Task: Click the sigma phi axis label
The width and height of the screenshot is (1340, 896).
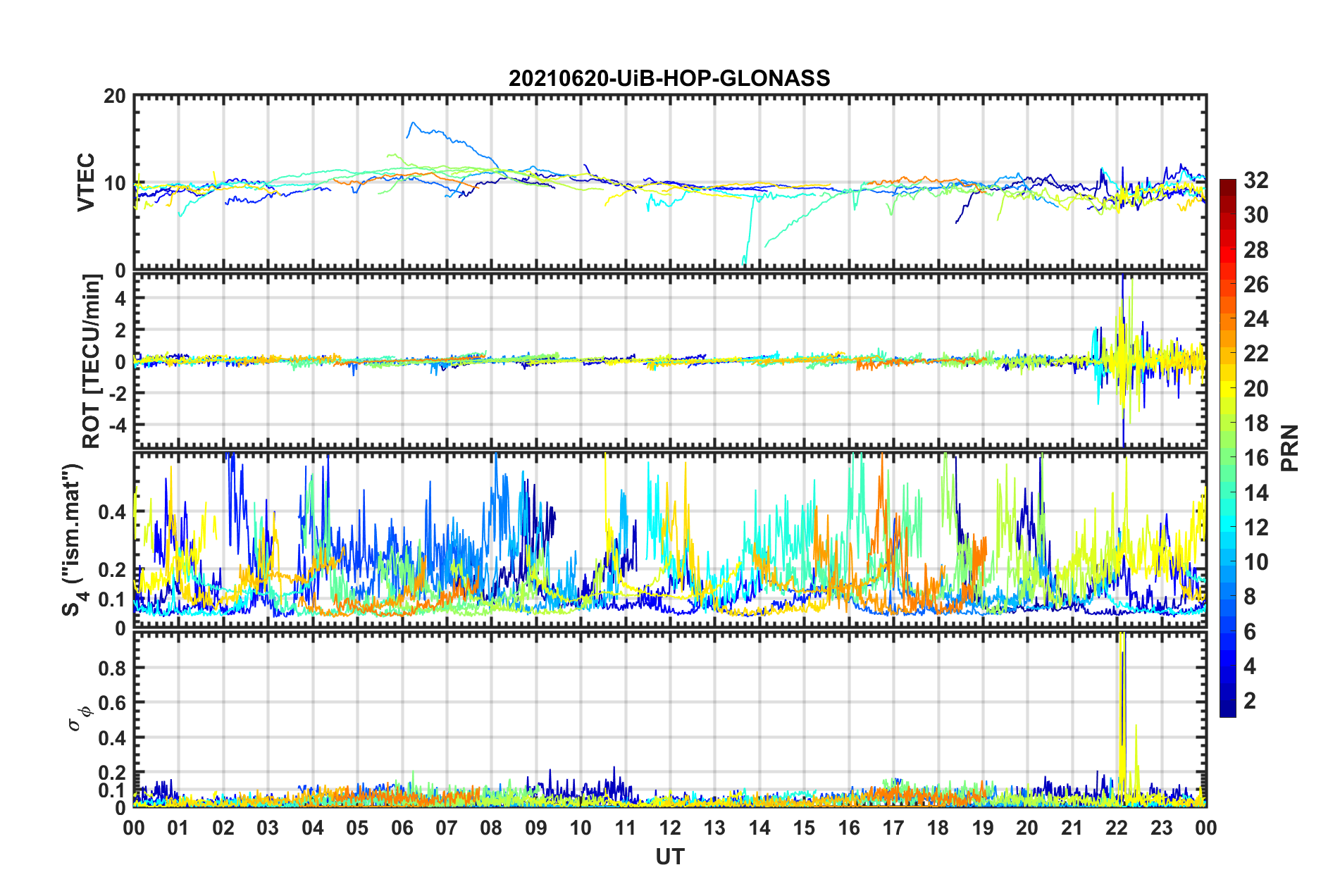Action: (80, 717)
